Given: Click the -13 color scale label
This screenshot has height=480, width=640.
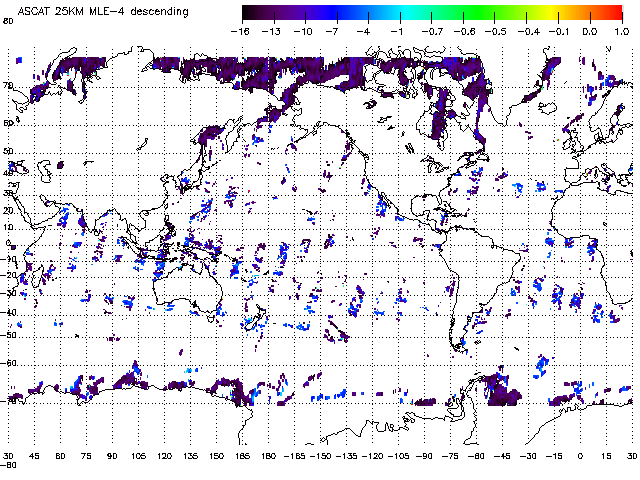Looking at the screenshot, I should tap(271, 32).
